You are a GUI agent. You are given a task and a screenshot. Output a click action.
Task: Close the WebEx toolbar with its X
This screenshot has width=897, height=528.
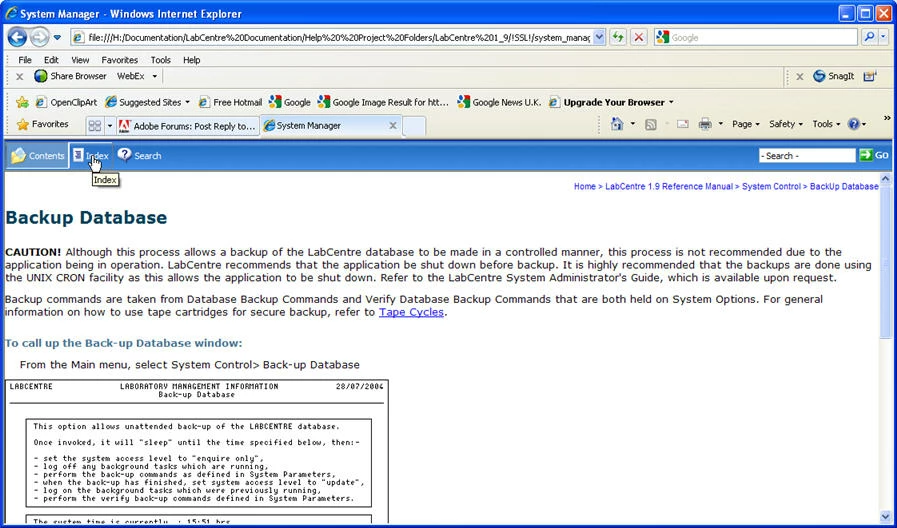[19, 76]
